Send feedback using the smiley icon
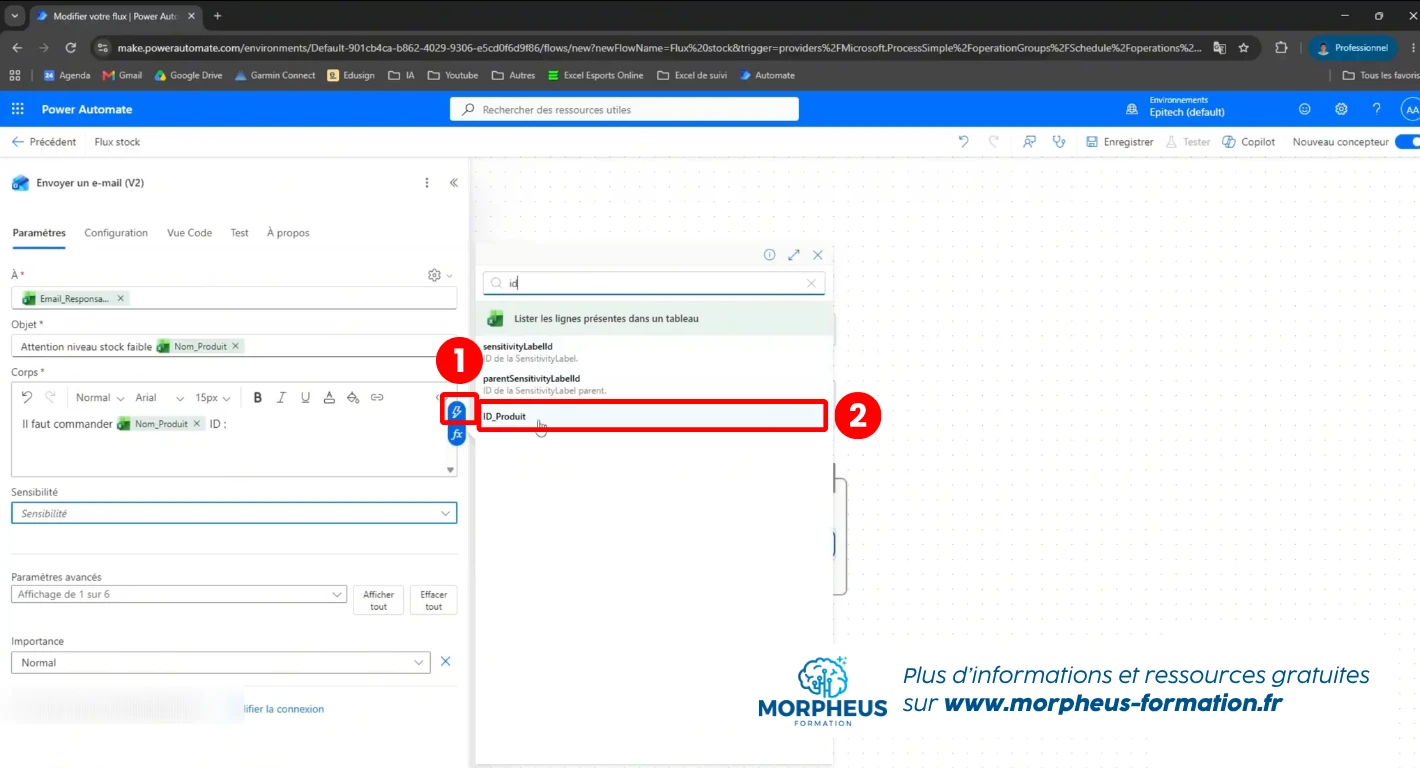1420x768 pixels. (1305, 109)
